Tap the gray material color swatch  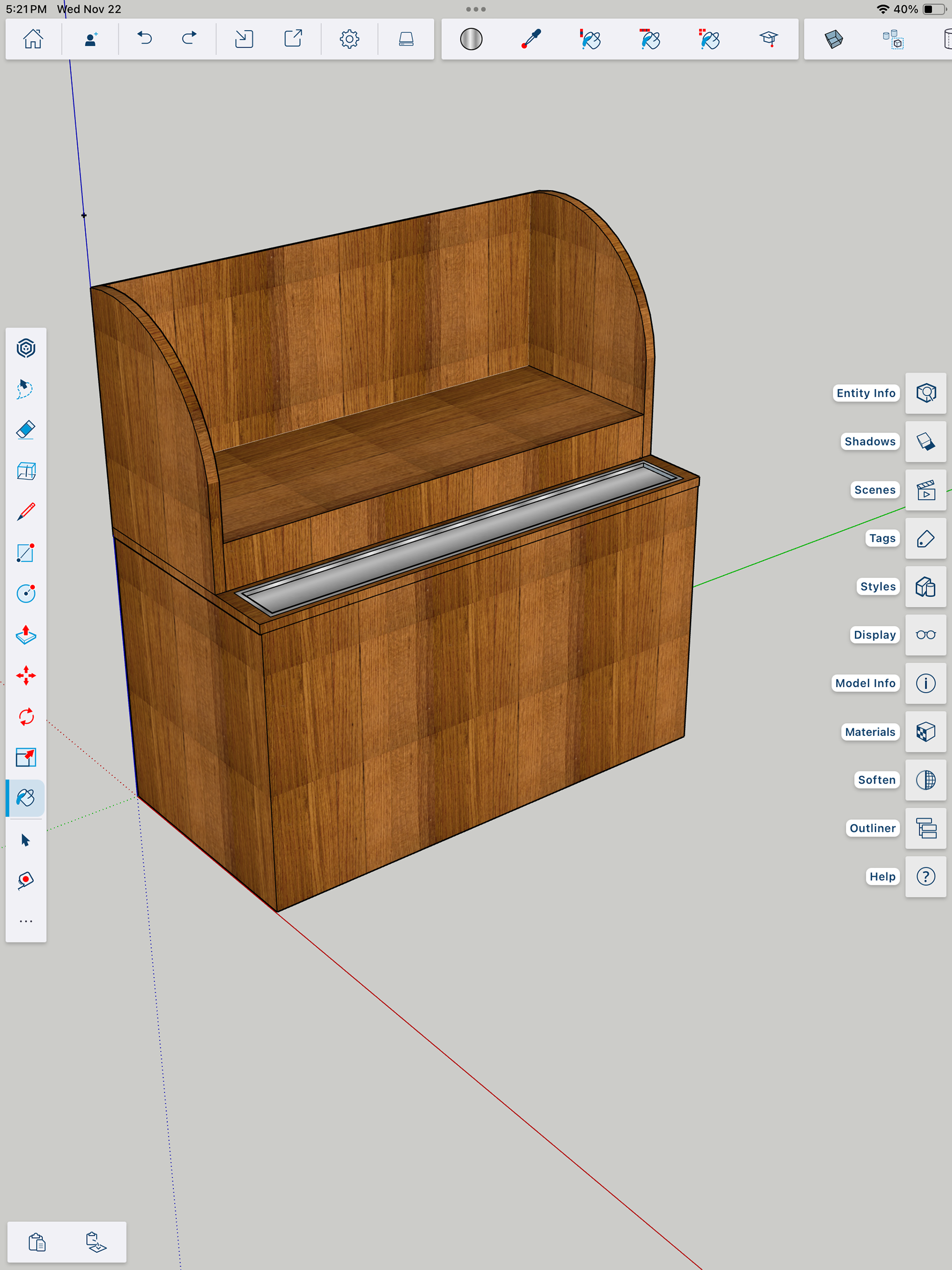coord(471,39)
